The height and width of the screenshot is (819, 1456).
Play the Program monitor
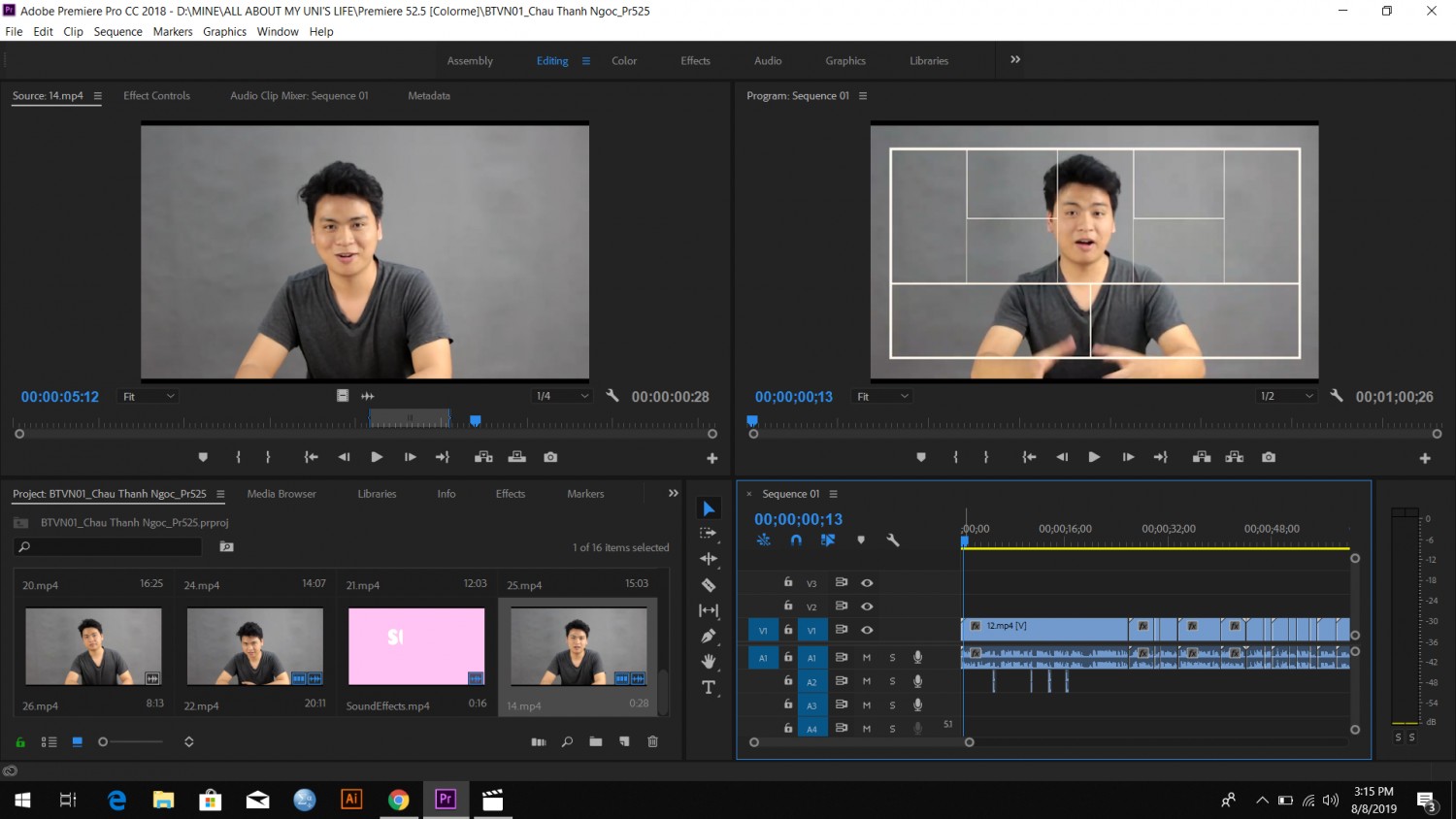[1094, 457]
